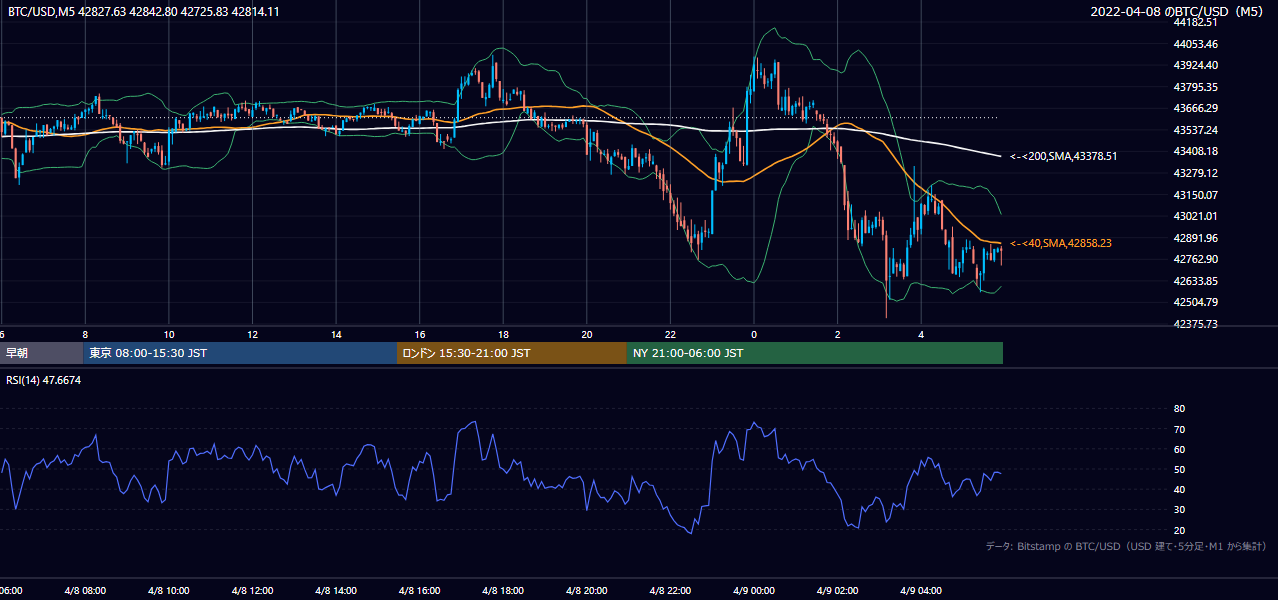The image size is (1278, 600).
Task: Click the 4/8 08:00 date axis label
Action: pos(85,591)
